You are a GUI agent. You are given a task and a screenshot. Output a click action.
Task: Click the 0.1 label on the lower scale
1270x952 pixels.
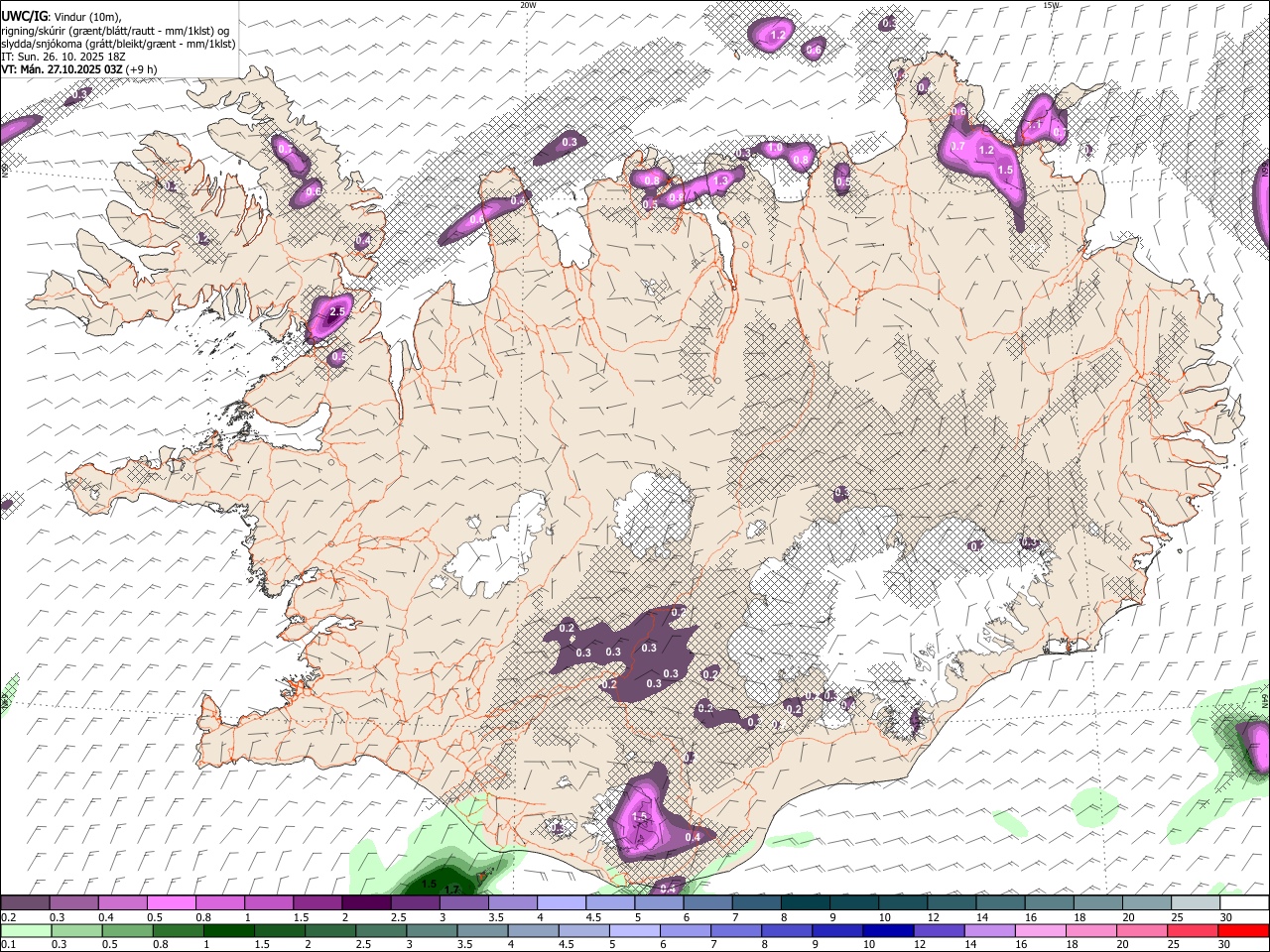tap(10, 944)
